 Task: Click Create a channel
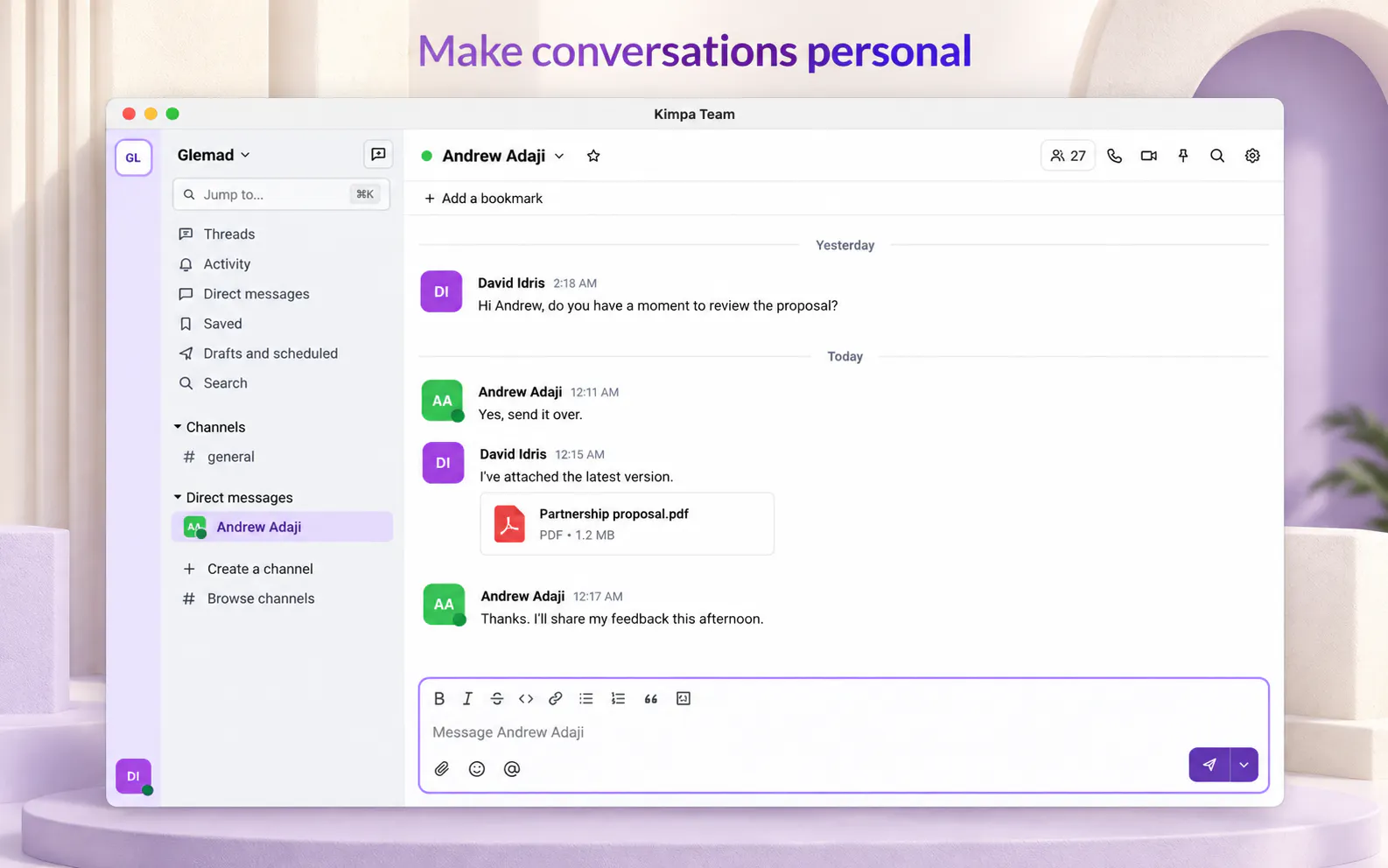(x=259, y=569)
